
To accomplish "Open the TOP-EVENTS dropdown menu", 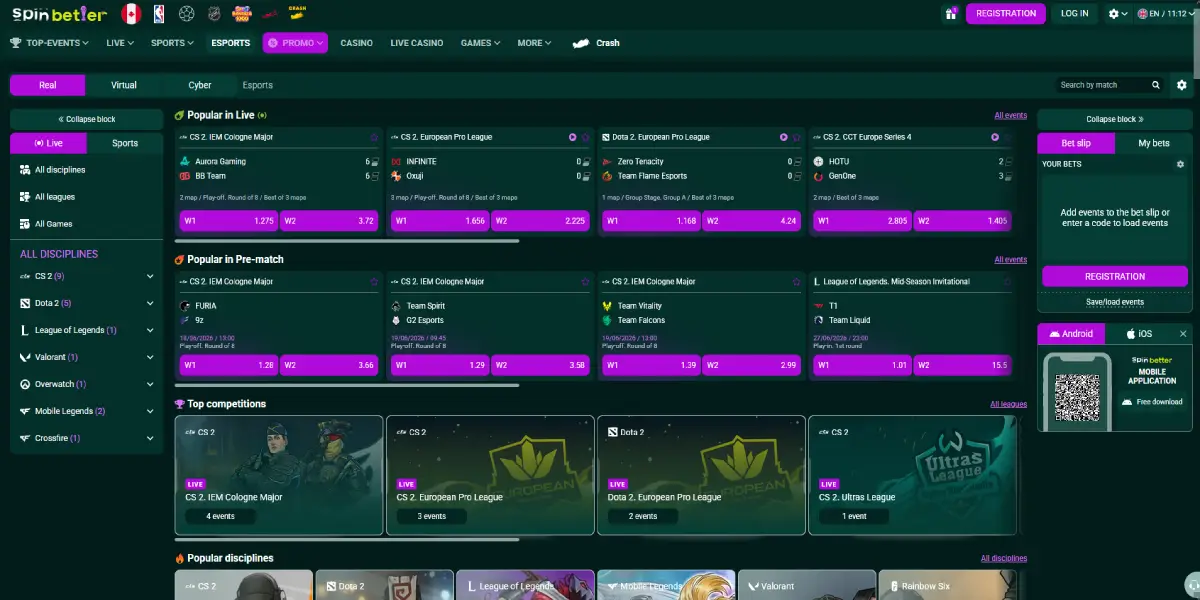I will tap(50, 43).
